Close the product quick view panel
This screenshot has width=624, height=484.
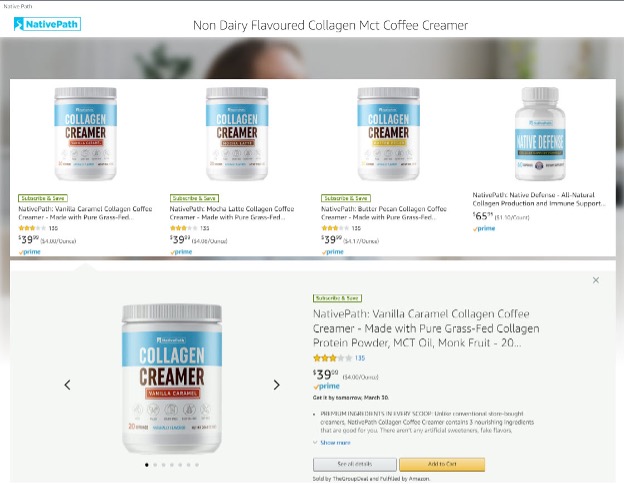click(x=596, y=280)
